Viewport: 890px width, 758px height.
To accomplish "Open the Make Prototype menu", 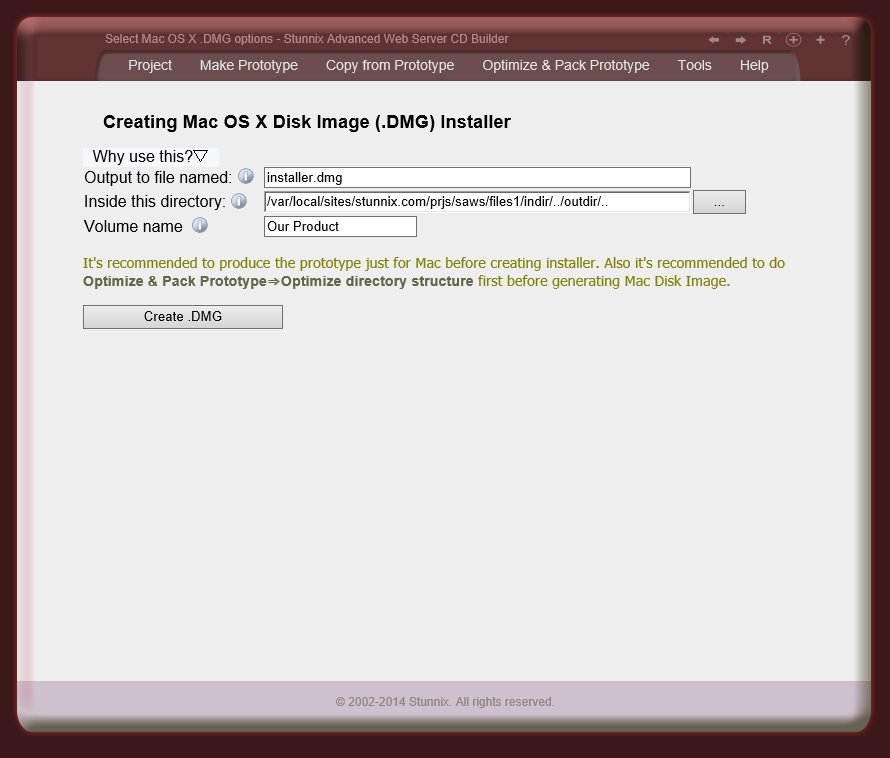I will [x=248, y=65].
